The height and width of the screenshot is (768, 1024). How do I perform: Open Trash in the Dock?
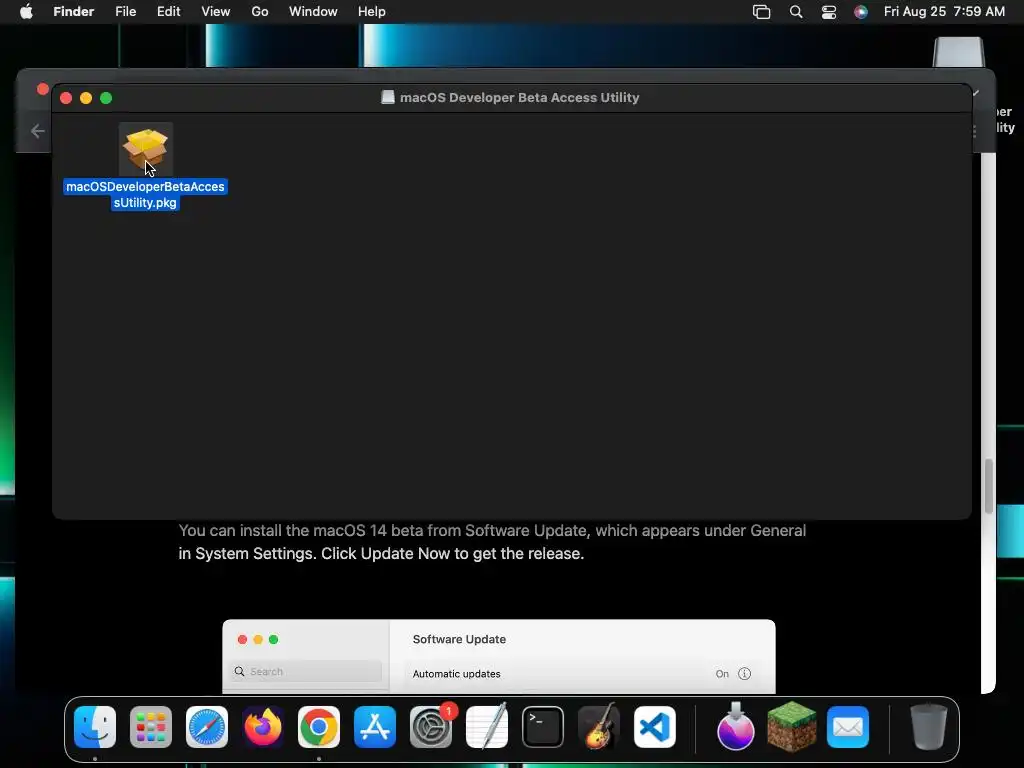click(x=929, y=727)
